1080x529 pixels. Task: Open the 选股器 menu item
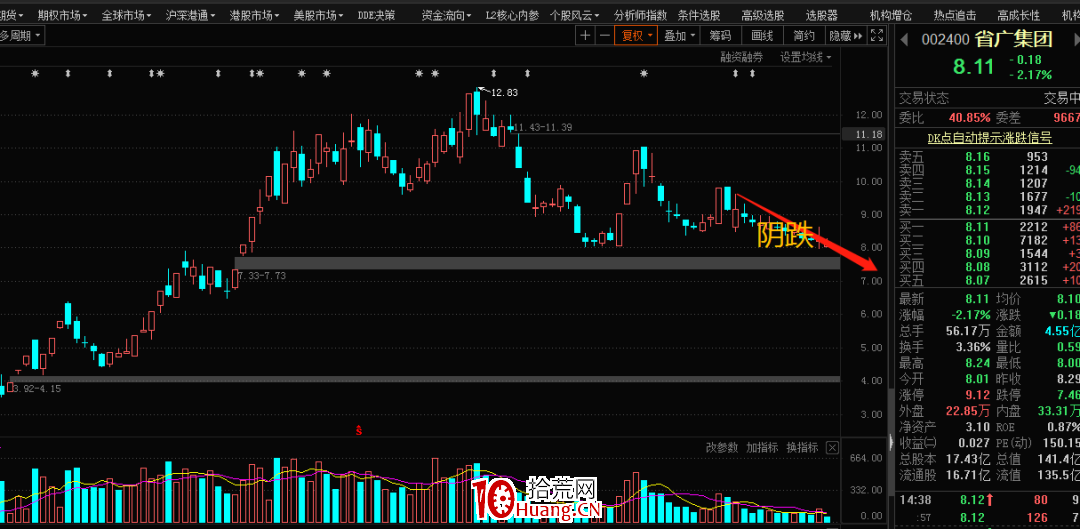(822, 14)
